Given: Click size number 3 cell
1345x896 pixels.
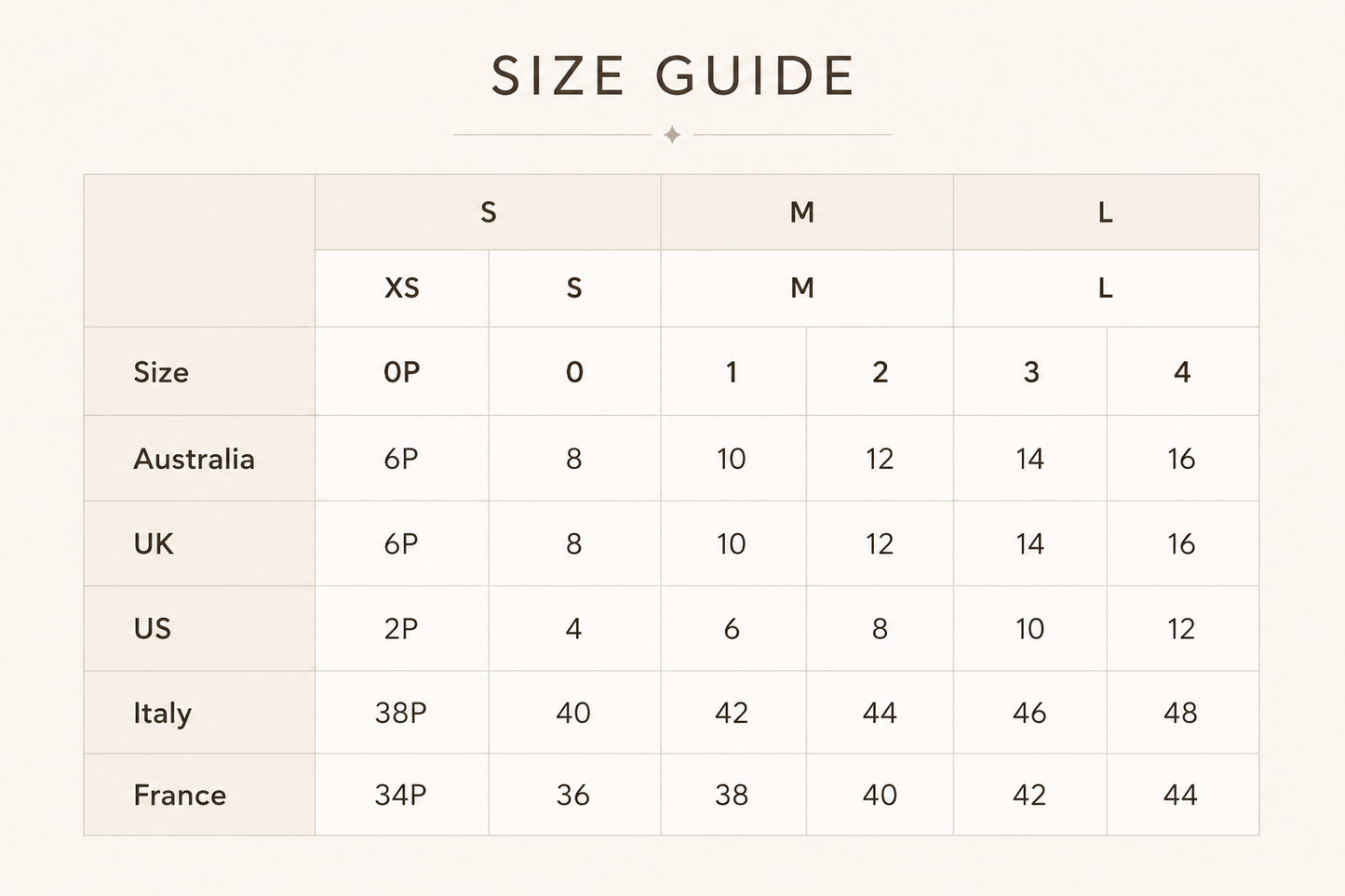Looking at the screenshot, I should [x=1030, y=372].
